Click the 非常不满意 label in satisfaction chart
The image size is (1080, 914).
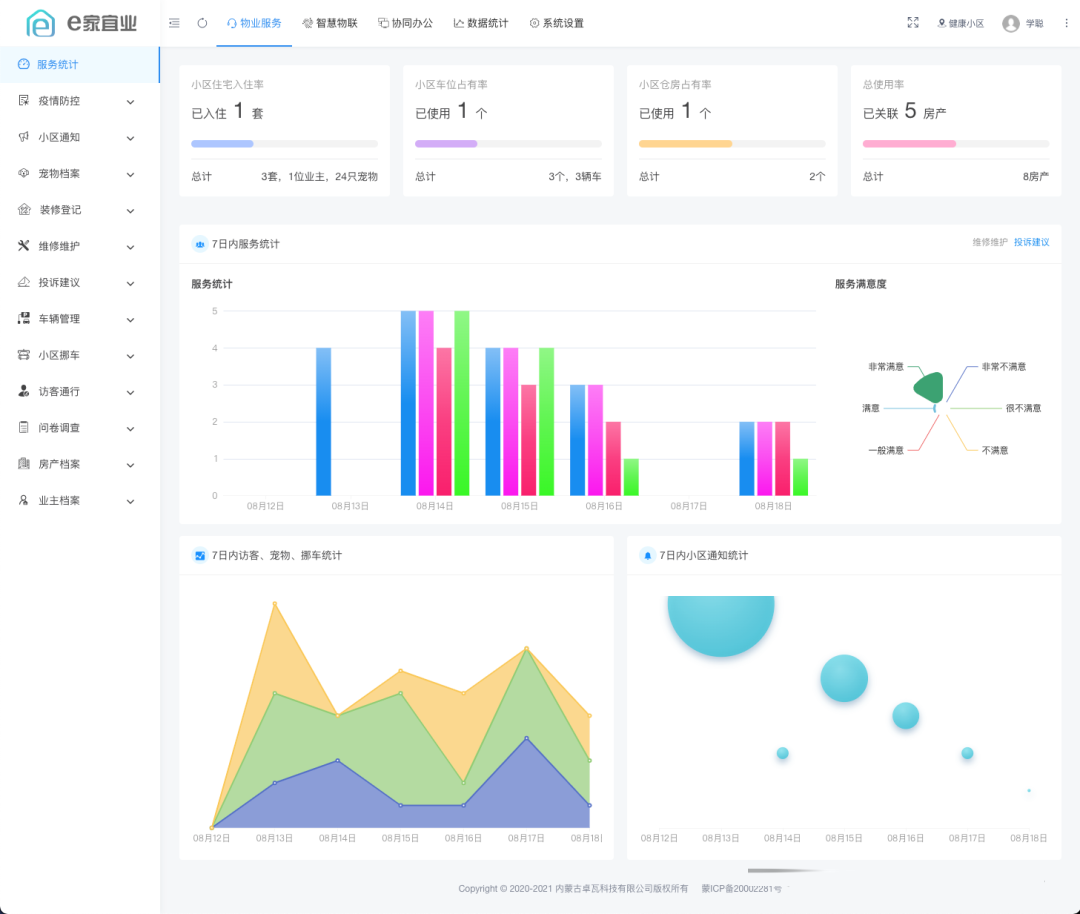click(1004, 366)
